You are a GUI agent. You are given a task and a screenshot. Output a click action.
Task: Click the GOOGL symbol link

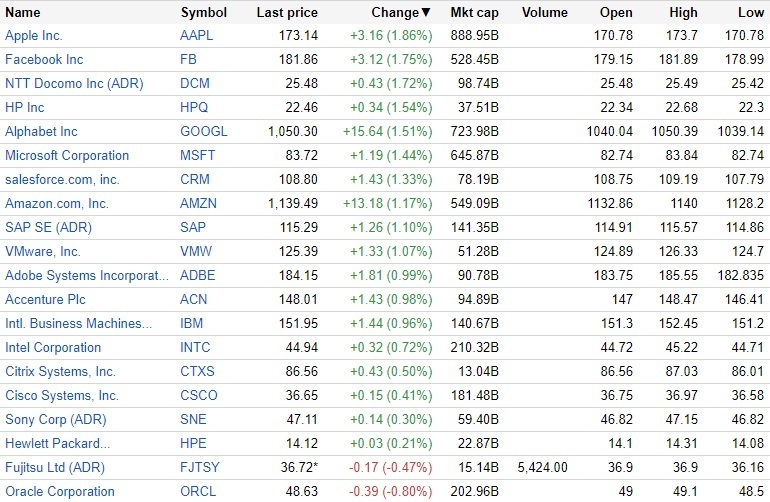point(204,131)
